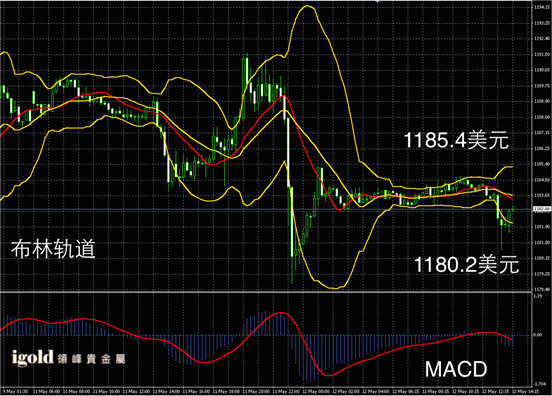Click the 1185.40 price axis tick
The image size is (552, 396).
pyautogui.click(x=541, y=164)
